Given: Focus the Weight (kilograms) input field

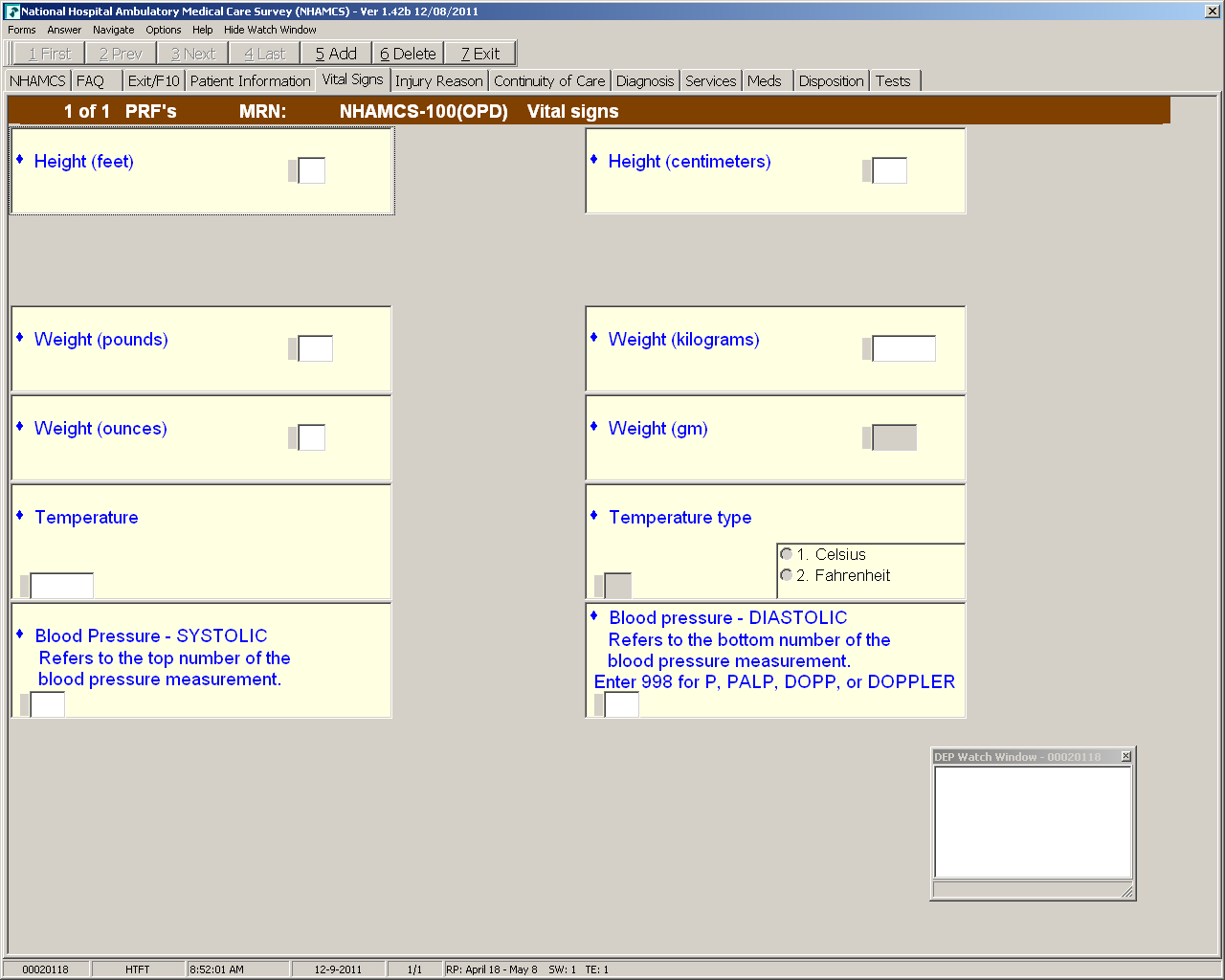Looking at the screenshot, I should pyautogui.click(x=904, y=348).
